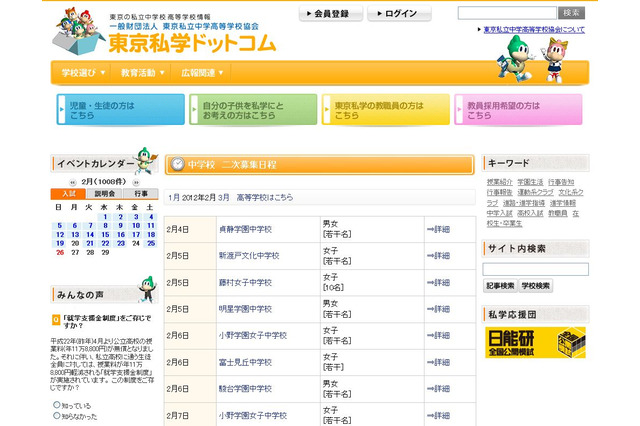Click the green mascot character in orange navbar

[x=516, y=58]
